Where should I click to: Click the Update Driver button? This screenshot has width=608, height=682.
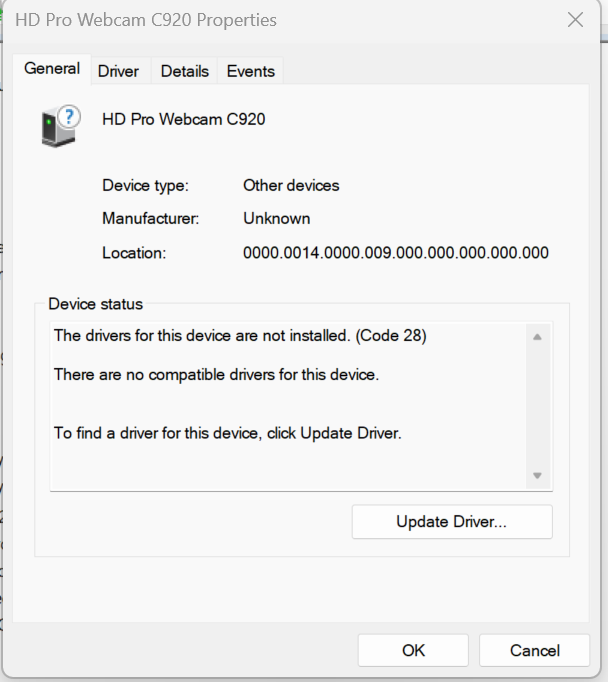point(452,522)
